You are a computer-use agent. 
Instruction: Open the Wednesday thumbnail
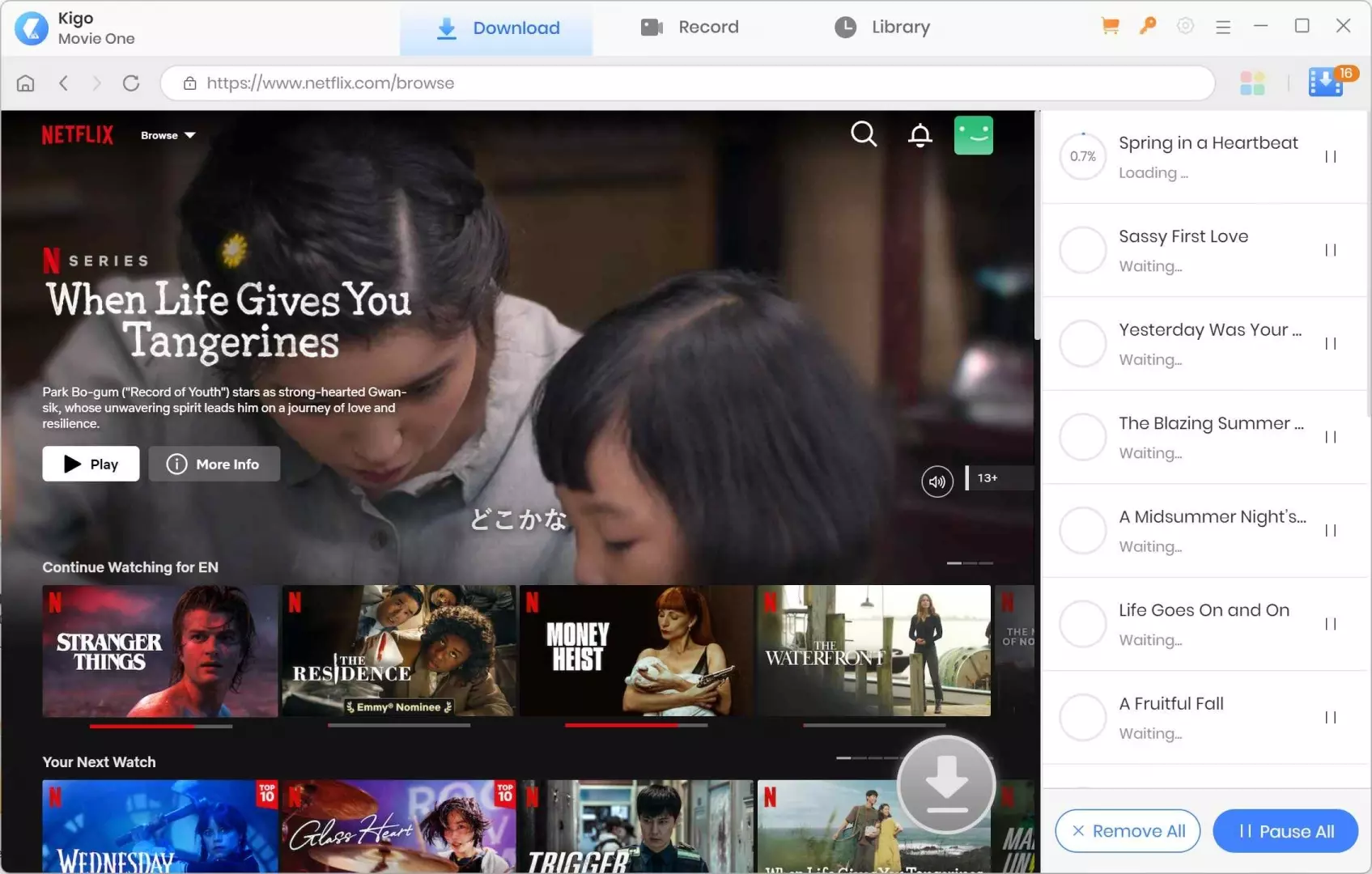point(160,826)
